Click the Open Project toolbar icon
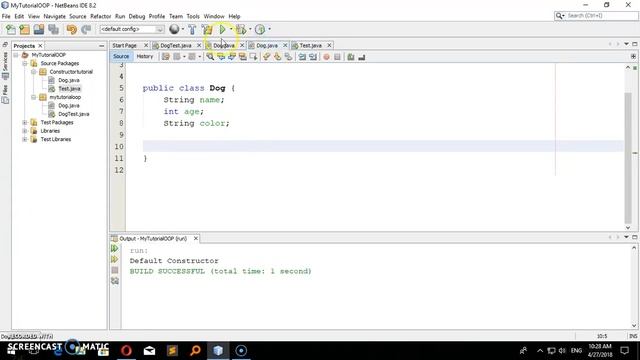The height and width of the screenshot is (360, 640). (39, 29)
